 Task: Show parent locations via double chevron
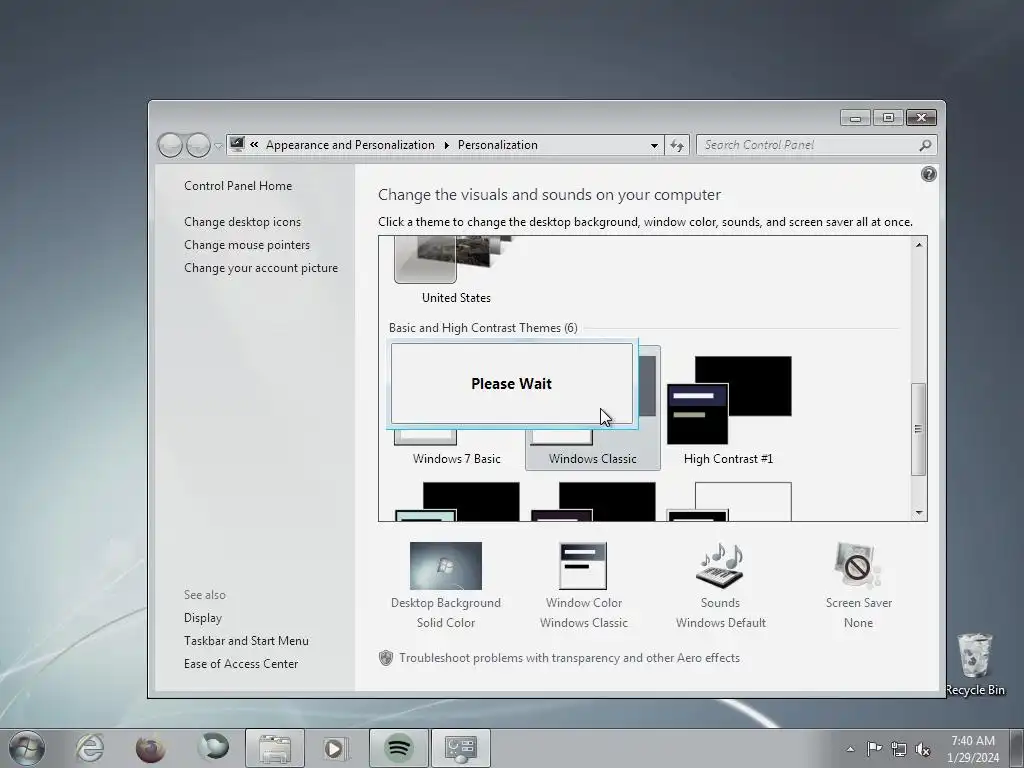[x=254, y=145]
